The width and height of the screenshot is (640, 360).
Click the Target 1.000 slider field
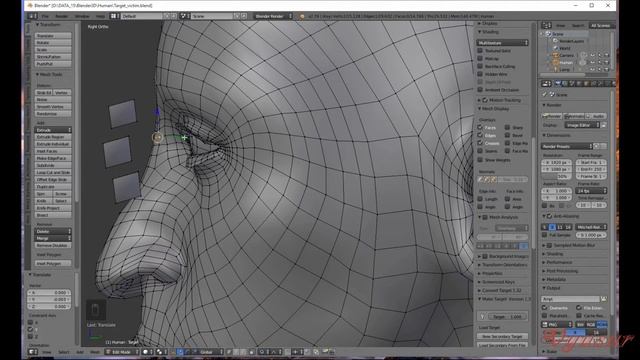point(507,316)
